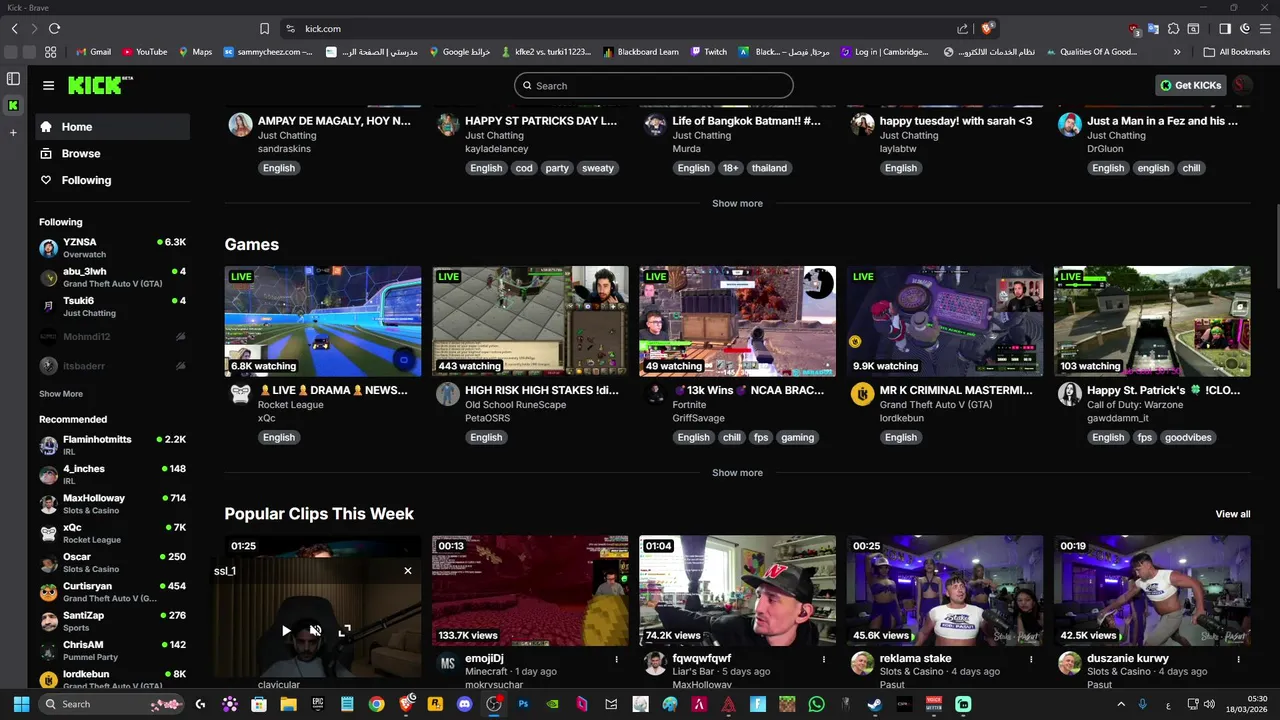Open 4_inches recommended channel
Screen dimensions: 1280x720
pyautogui.click(x=112, y=474)
